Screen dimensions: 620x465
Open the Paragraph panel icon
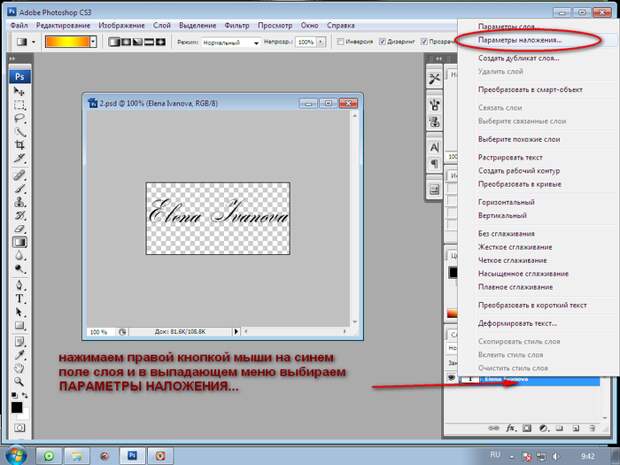(x=434, y=163)
